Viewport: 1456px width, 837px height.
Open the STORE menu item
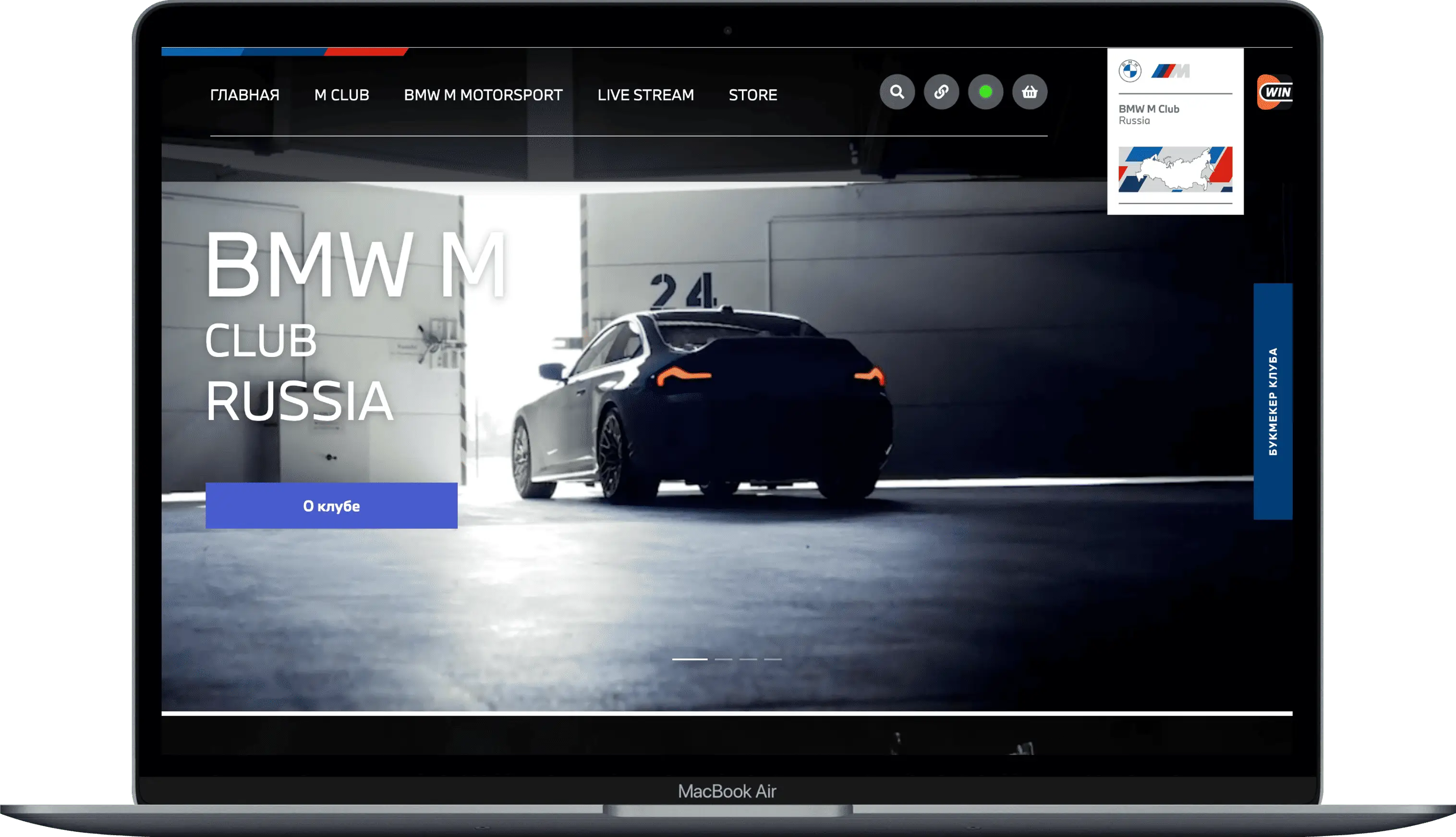(753, 95)
